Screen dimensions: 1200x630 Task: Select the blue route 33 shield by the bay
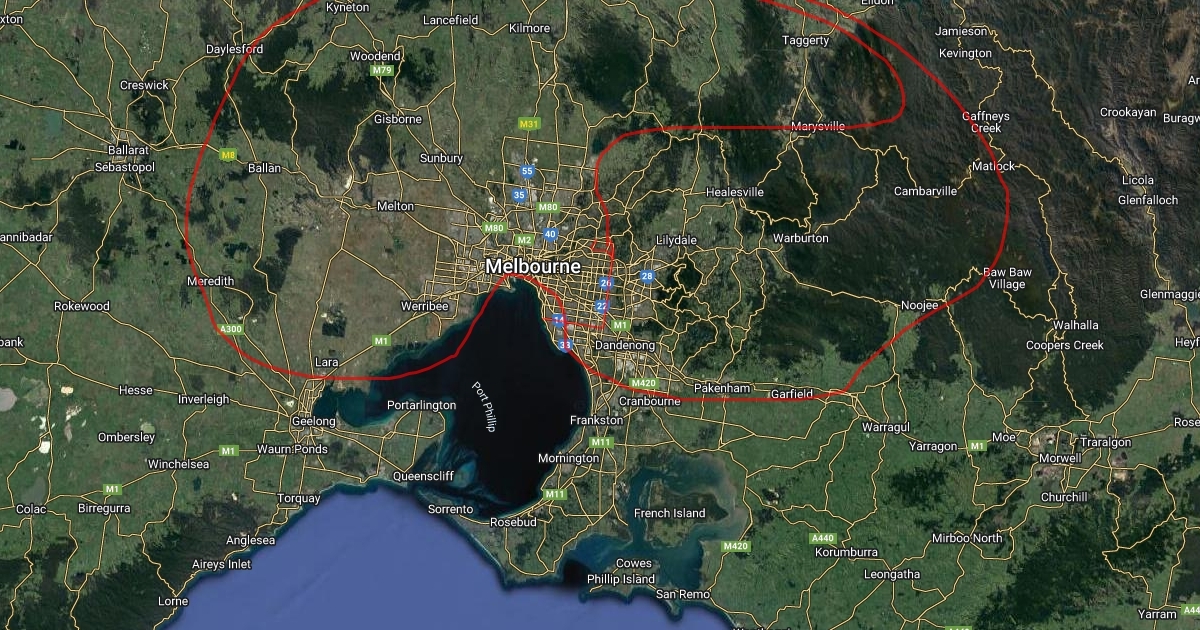[565, 345]
